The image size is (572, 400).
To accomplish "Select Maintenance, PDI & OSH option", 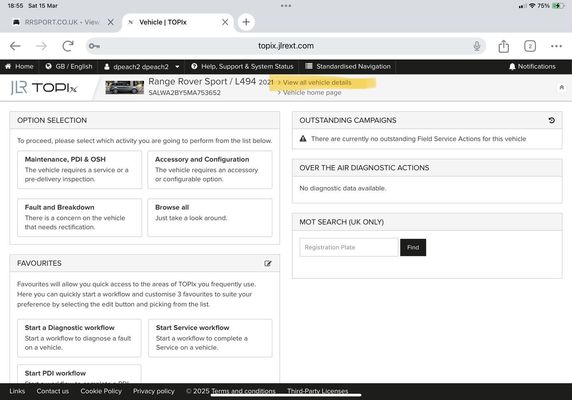I will tap(80, 170).
